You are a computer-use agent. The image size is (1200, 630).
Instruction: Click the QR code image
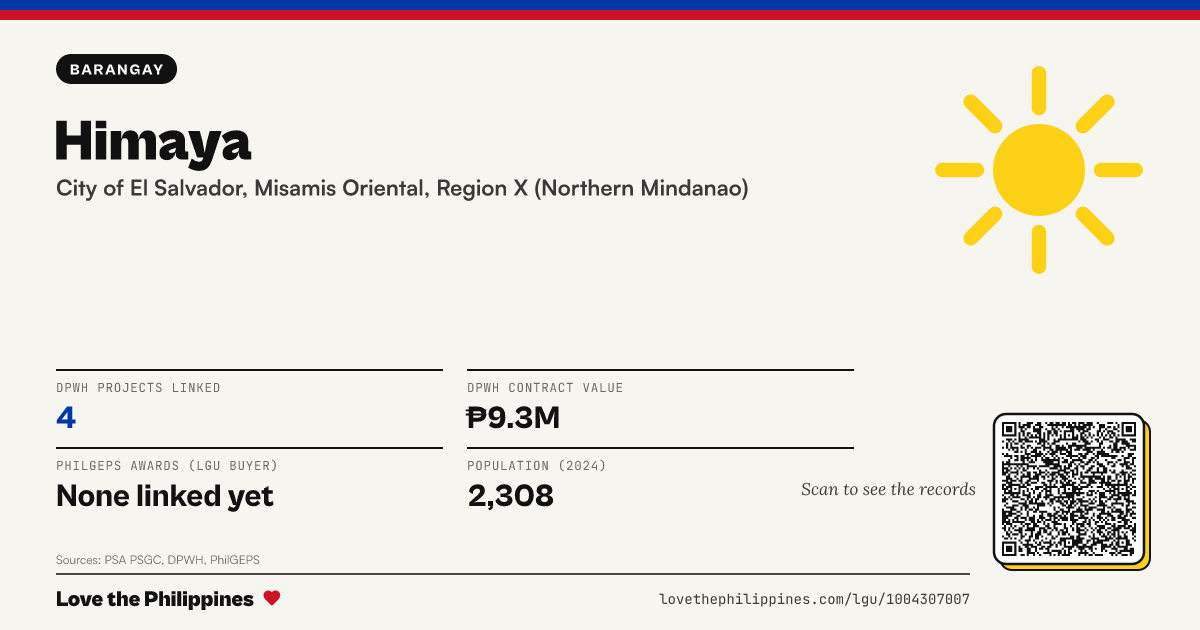[1069, 489]
